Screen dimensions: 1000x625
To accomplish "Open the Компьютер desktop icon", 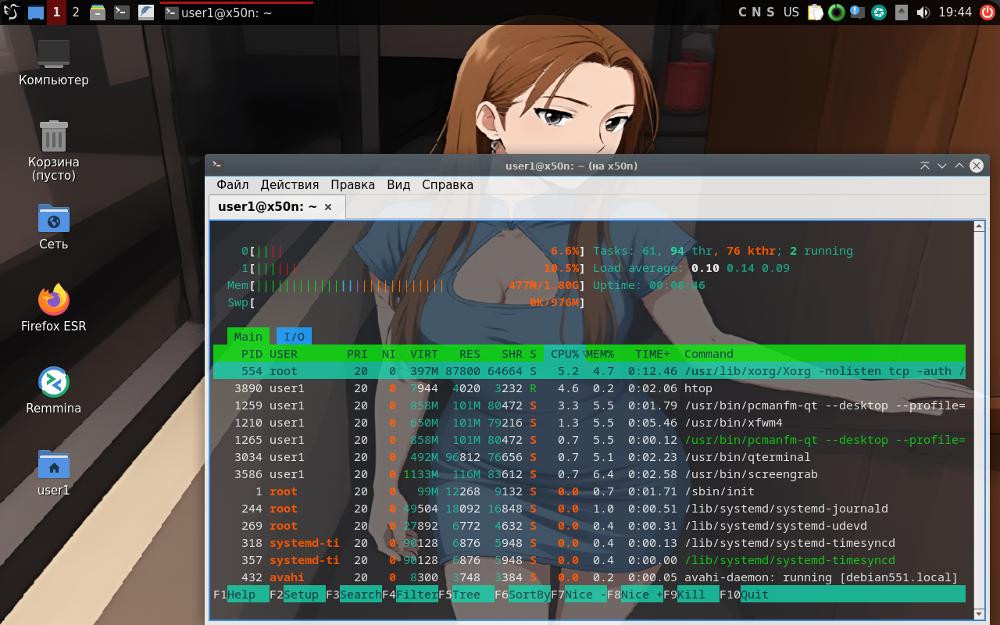I will point(54,62).
